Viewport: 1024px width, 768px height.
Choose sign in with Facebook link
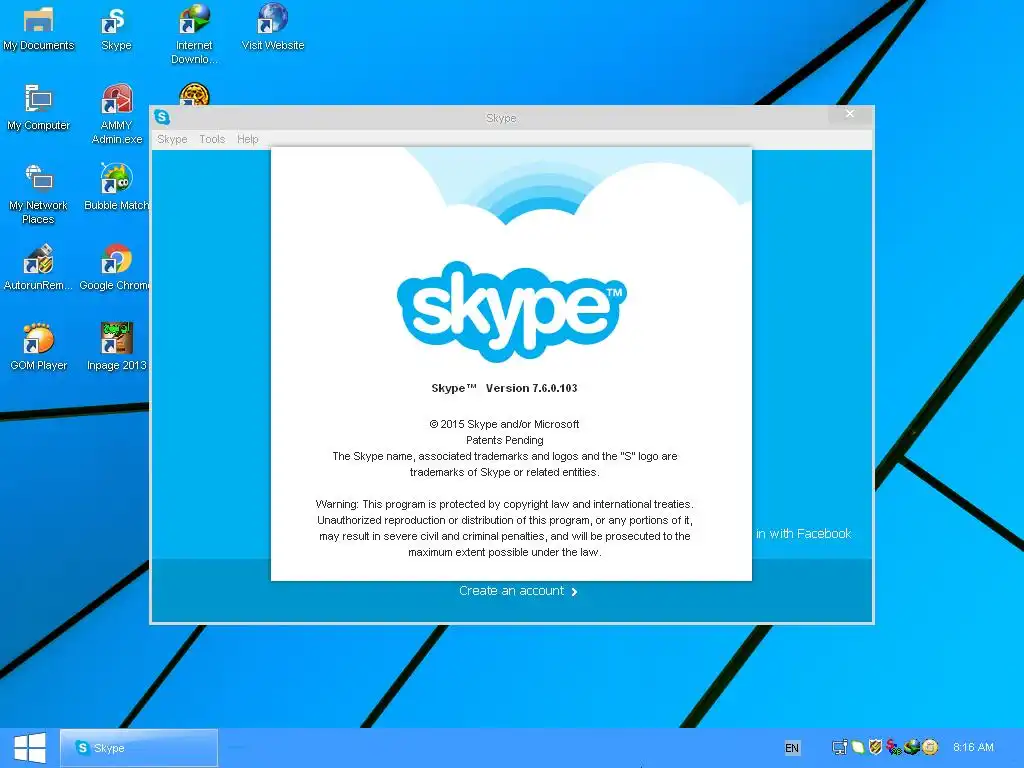coord(804,534)
